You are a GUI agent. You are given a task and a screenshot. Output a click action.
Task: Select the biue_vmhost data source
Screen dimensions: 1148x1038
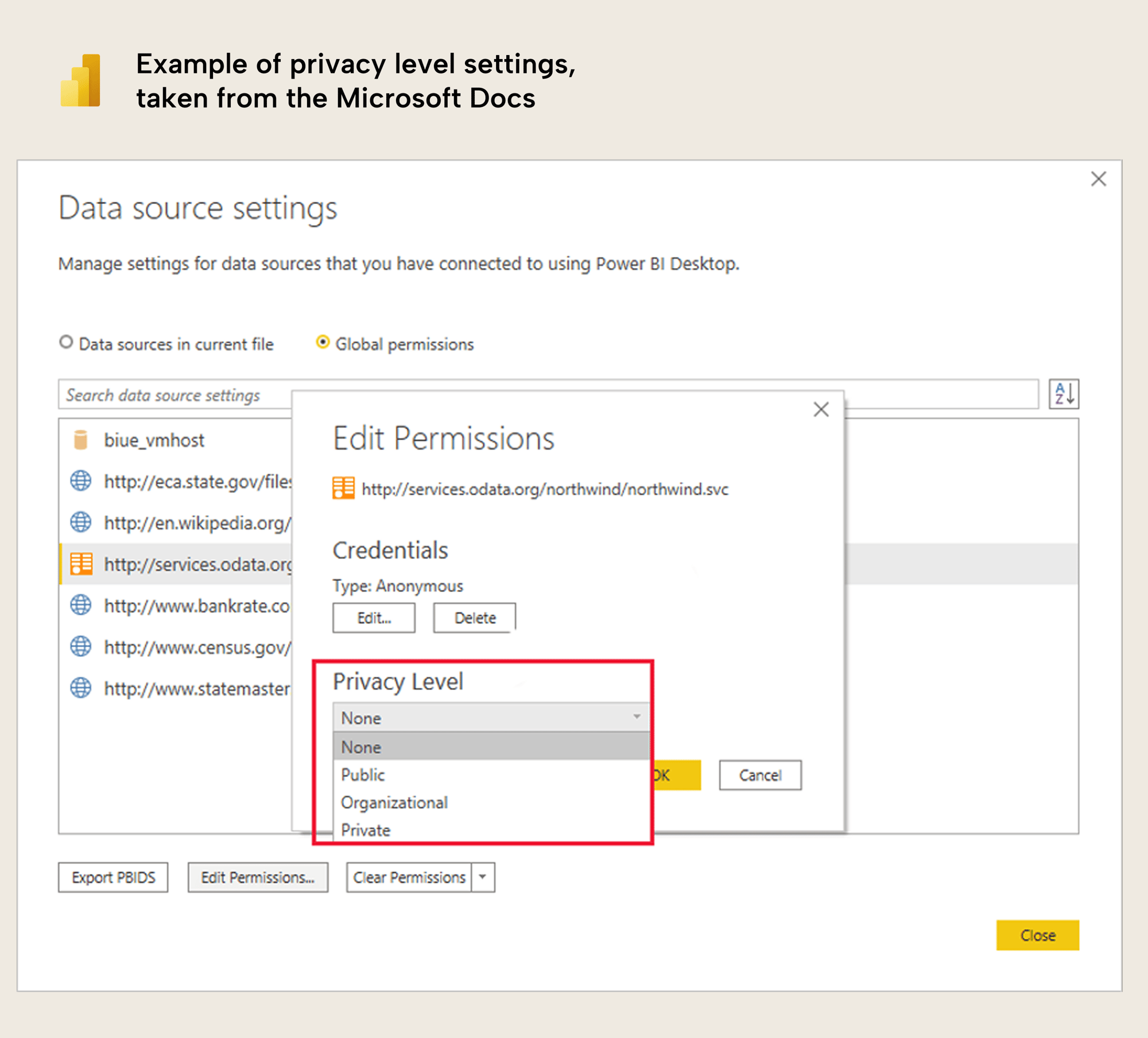(x=176, y=440)
